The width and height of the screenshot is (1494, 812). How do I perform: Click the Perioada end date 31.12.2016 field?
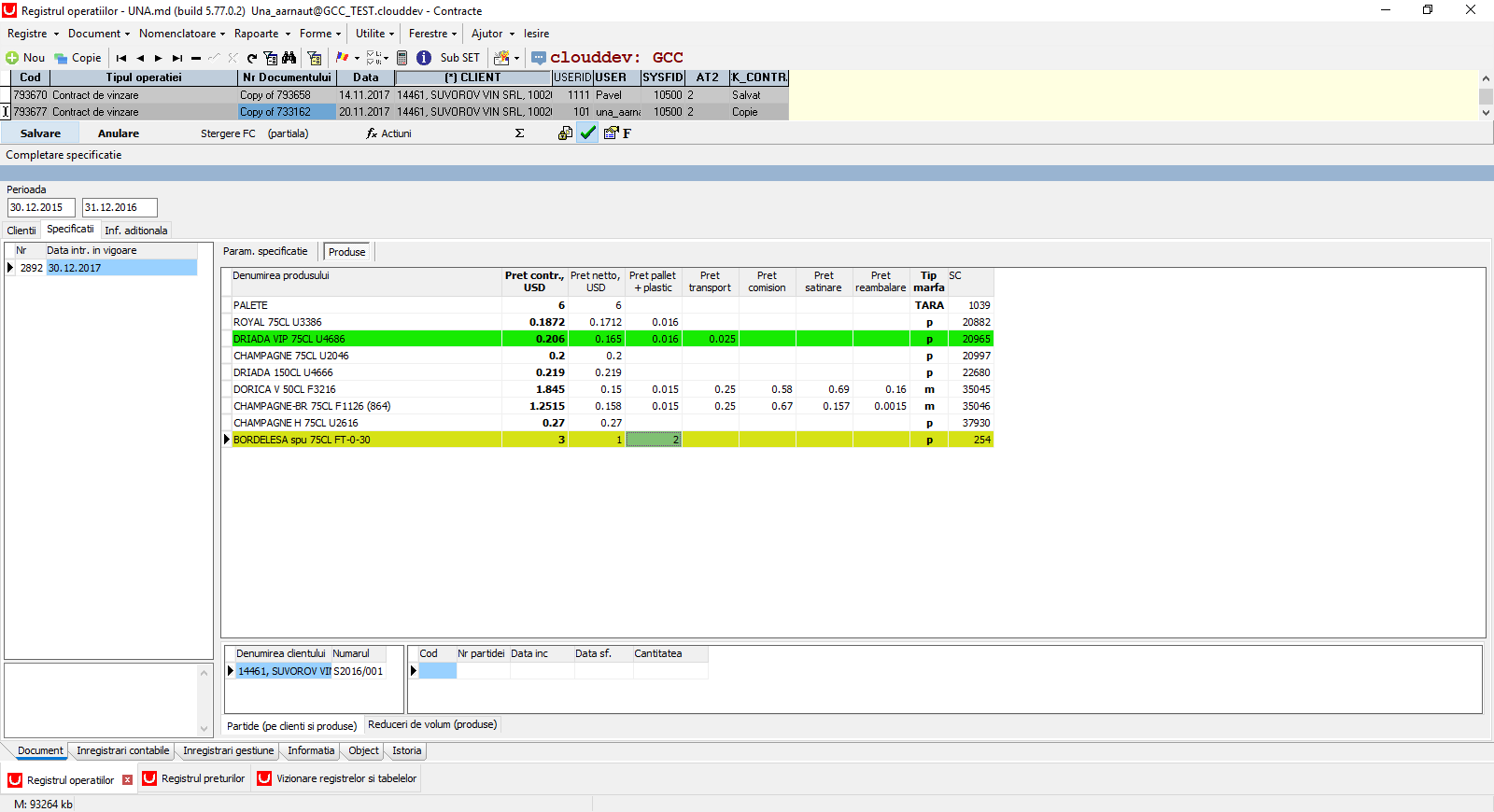coord(120,207)
